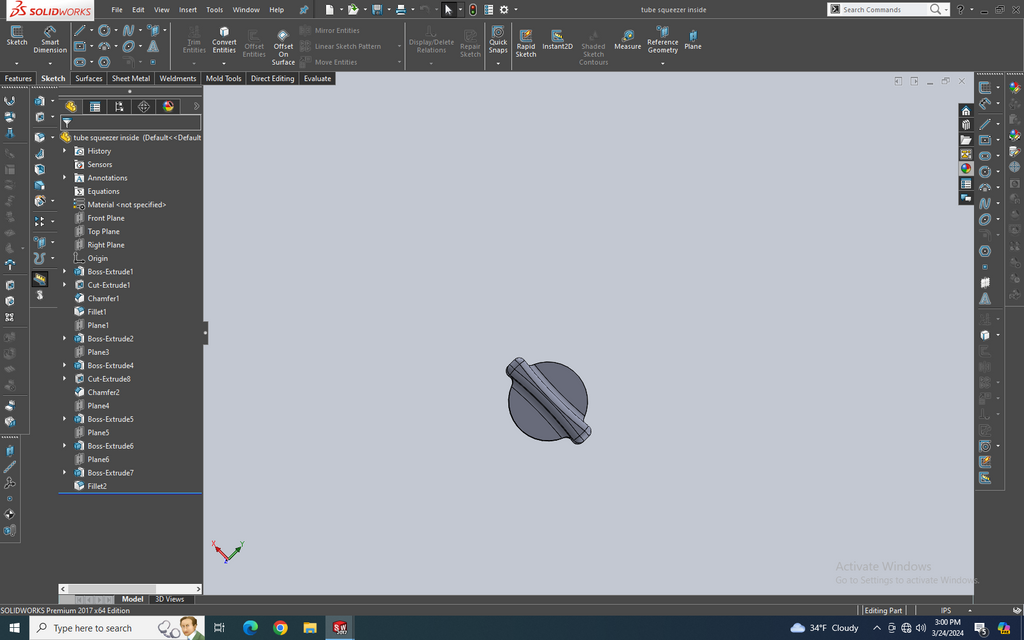Image resolution: width=1024 pixels, height=640 pixels.
Task: Click the Rebuild traffic light icon
Action: point(473,10)
